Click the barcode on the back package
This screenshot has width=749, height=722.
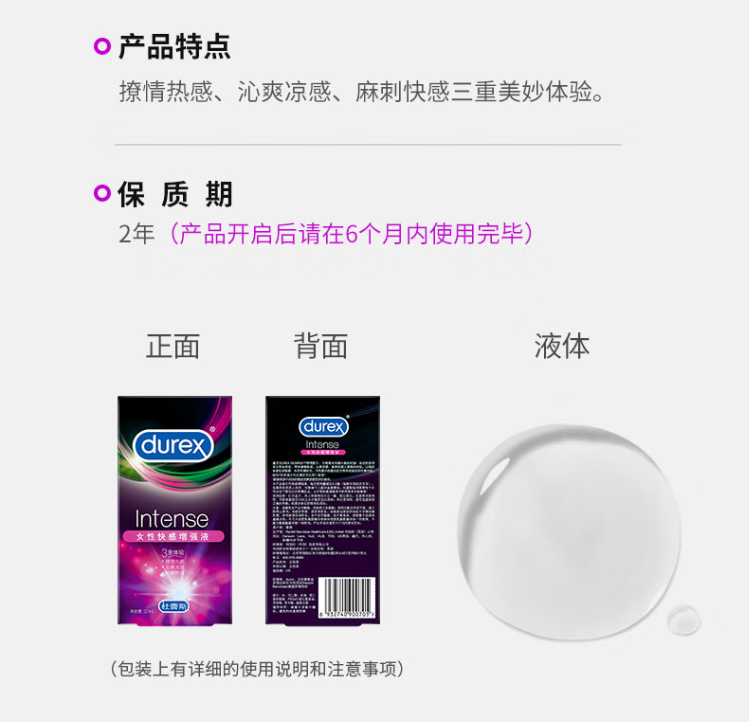pos(347,597)
